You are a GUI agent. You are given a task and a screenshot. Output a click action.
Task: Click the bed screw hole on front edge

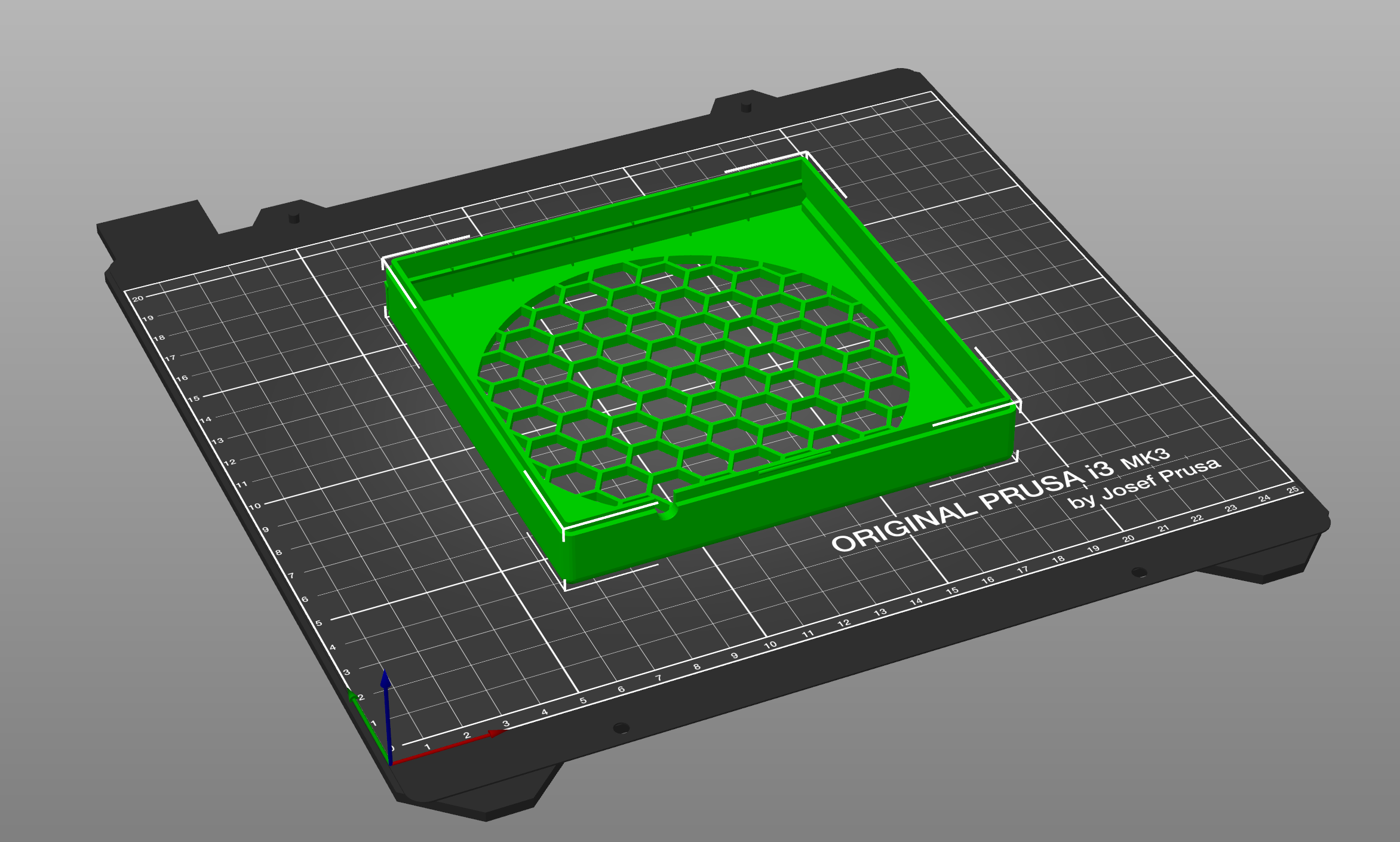point(621,727)
